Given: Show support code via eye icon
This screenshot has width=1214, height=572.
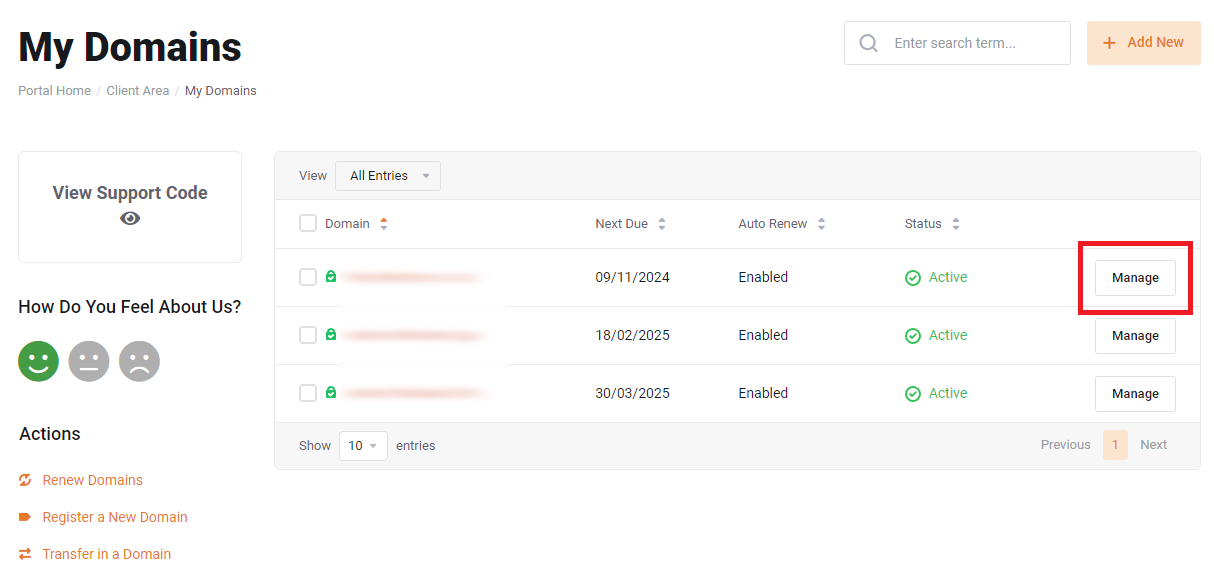Looking at the screenshot, I should tap(130, 218).
